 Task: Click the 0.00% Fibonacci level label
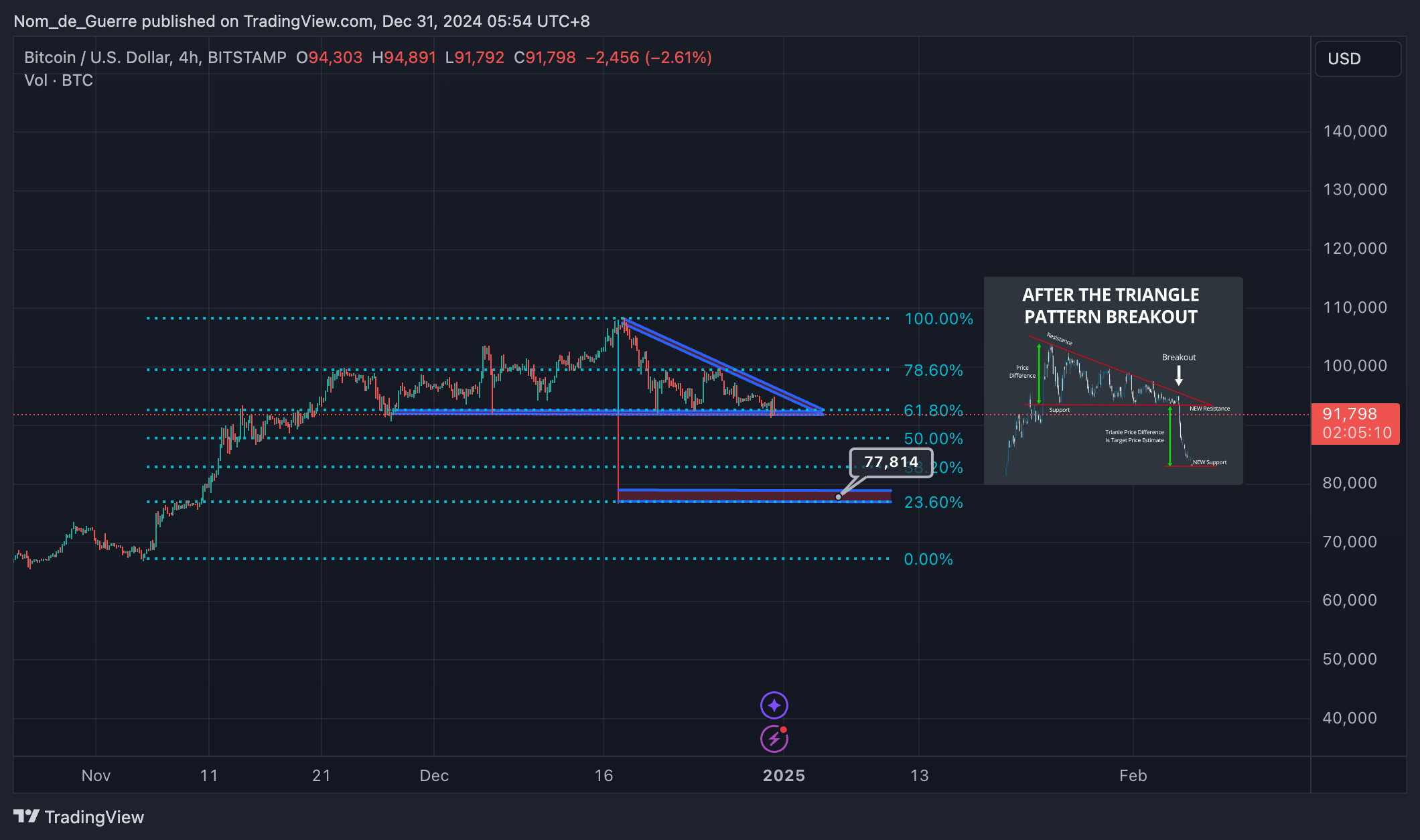pos(928,559)
